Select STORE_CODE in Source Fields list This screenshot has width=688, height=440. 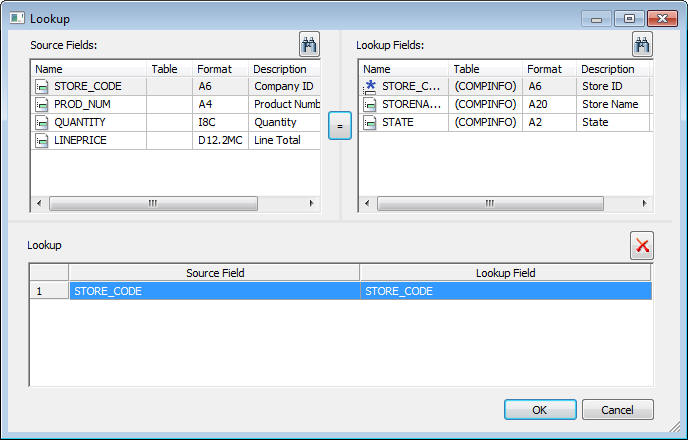point(88,86)
